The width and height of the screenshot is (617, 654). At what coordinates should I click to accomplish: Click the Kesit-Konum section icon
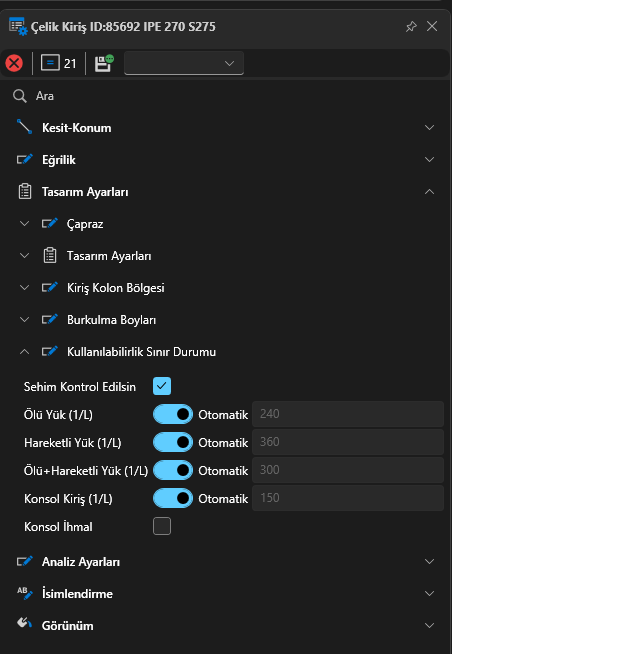[x=25, y=128]
